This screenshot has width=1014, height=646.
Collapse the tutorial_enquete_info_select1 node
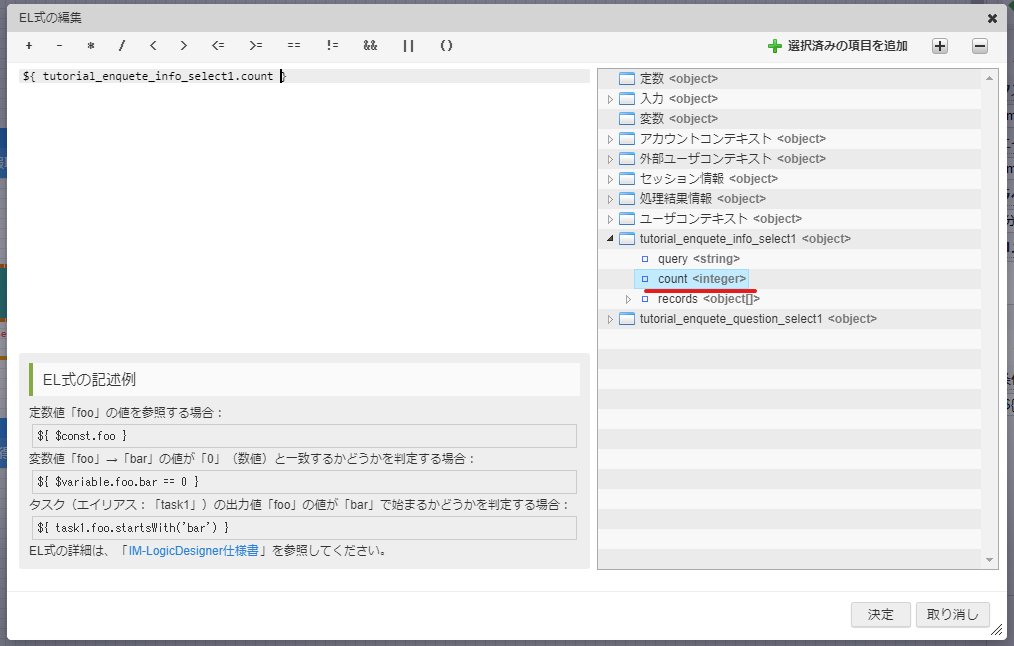[610, 239]
